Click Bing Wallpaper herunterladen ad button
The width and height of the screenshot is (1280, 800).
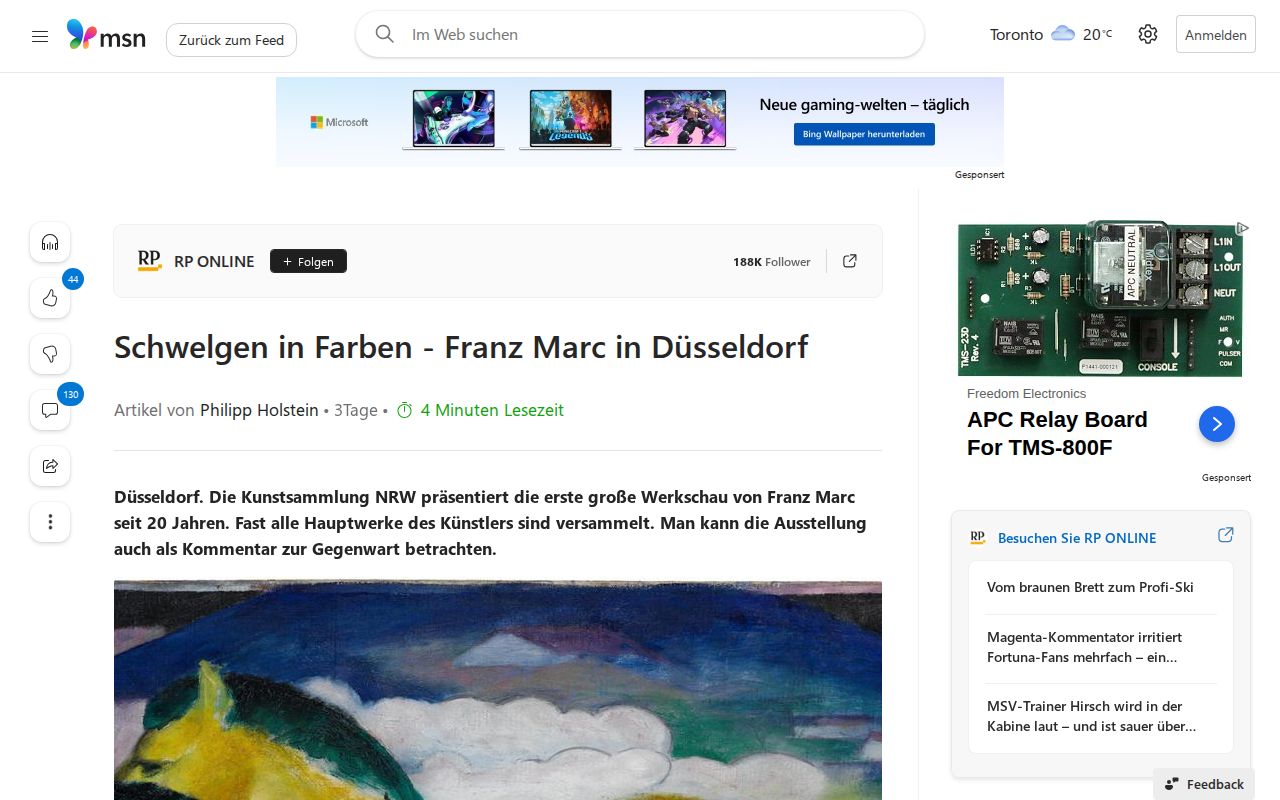(864, 134)
